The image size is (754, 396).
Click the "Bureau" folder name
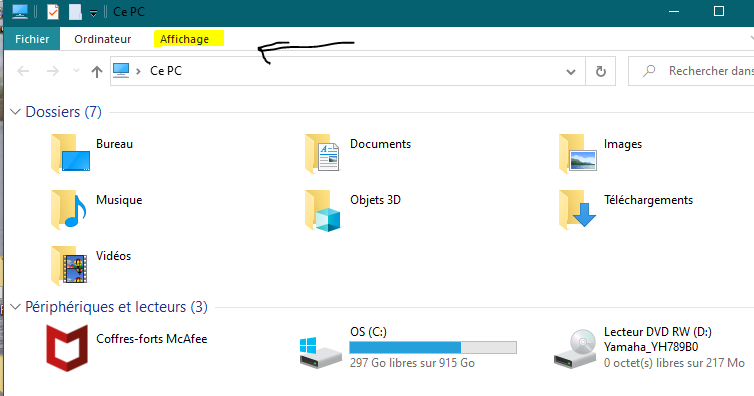(114, 144)
